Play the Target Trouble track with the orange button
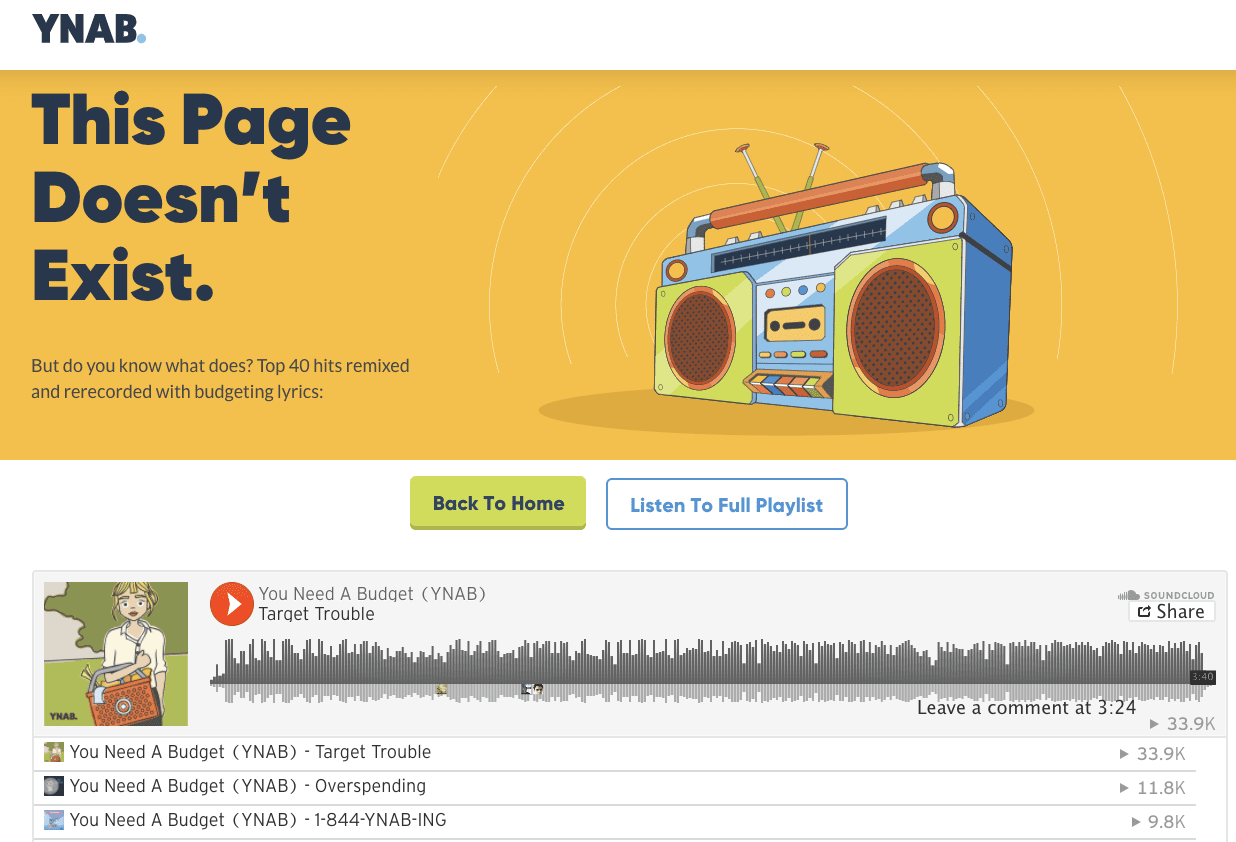The height and width of the screenshot is (842, 1236). click(x=232, y=604)
